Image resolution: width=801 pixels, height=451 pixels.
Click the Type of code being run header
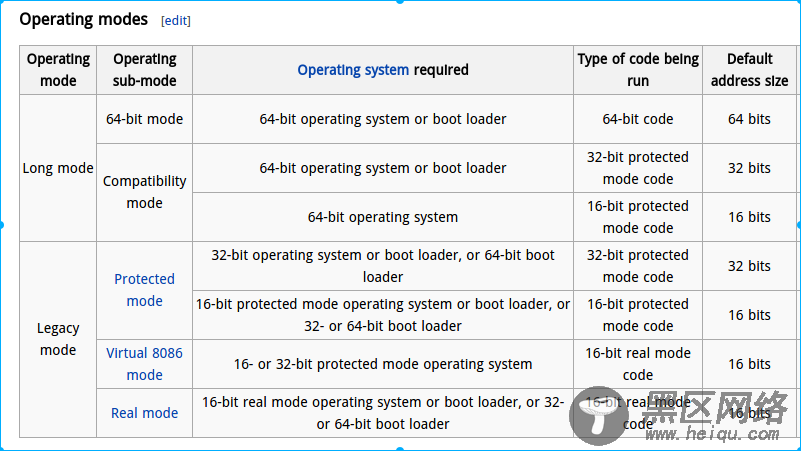638,70
